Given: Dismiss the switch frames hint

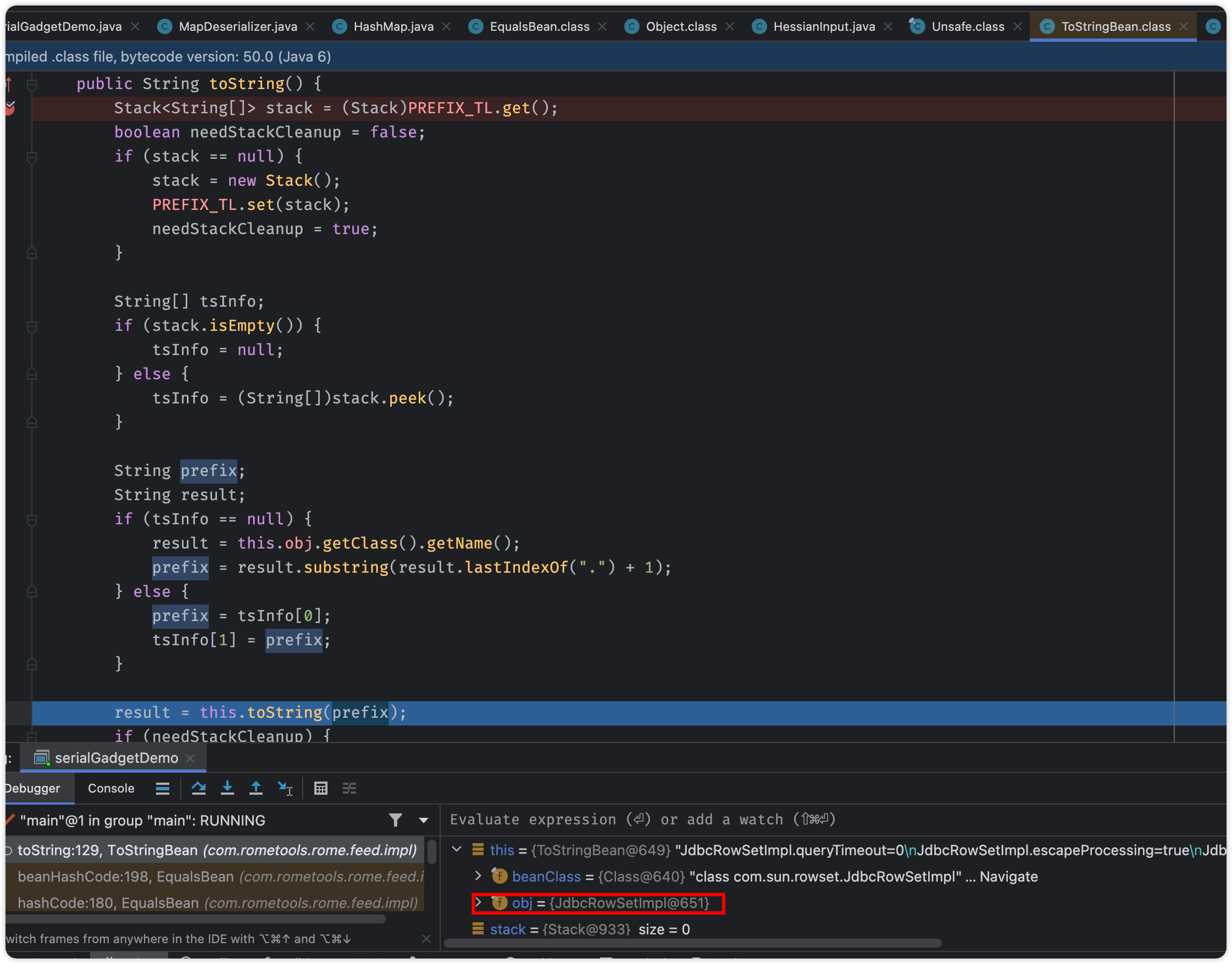Looking at the screenshot, I should [x=426, y=939].
